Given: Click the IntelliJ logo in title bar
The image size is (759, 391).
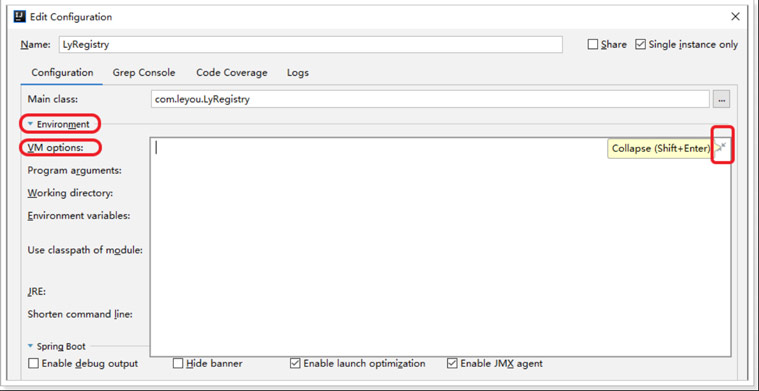Looking at the screenshot, I should pos(19,16).
